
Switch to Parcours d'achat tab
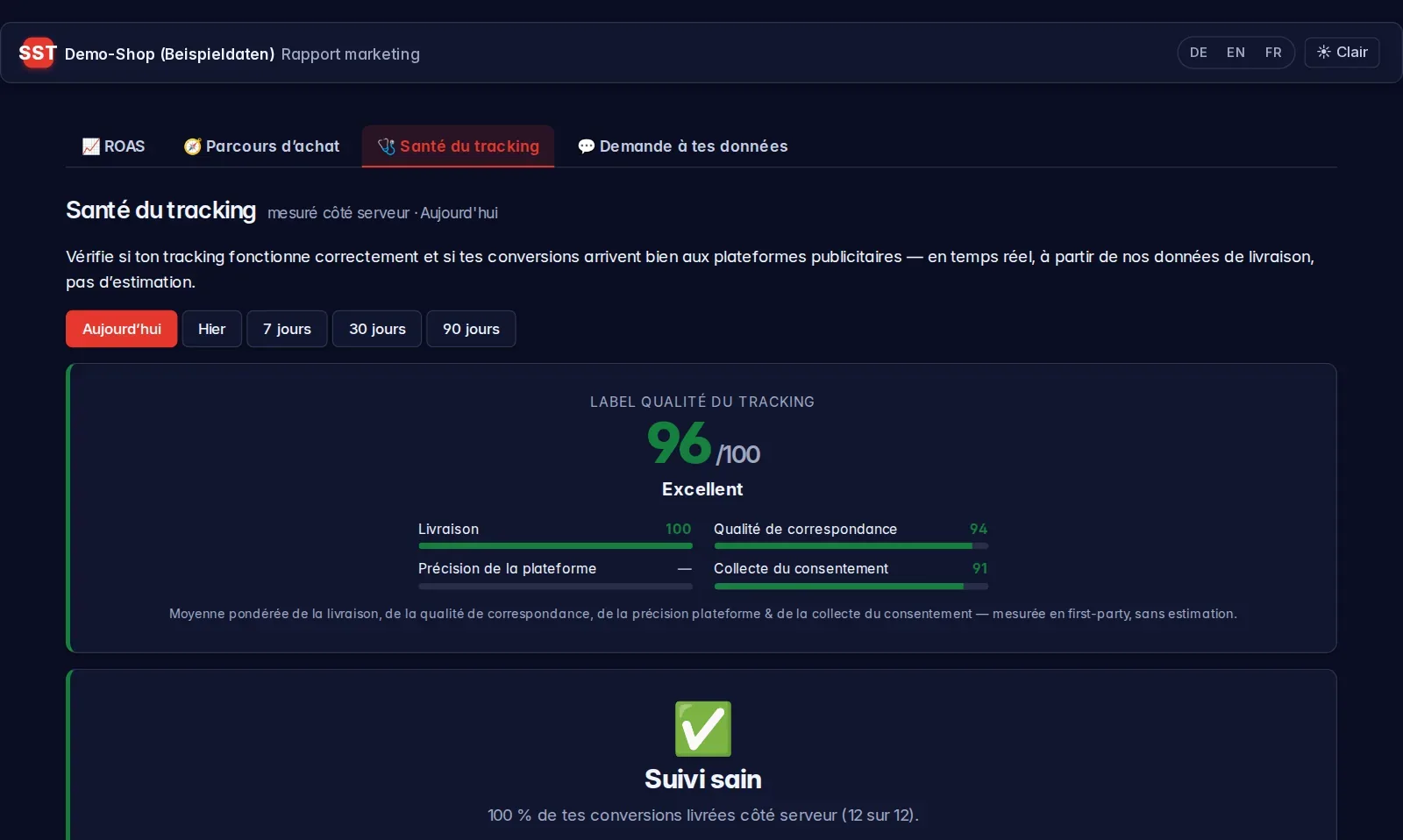(x=261, y=146)
